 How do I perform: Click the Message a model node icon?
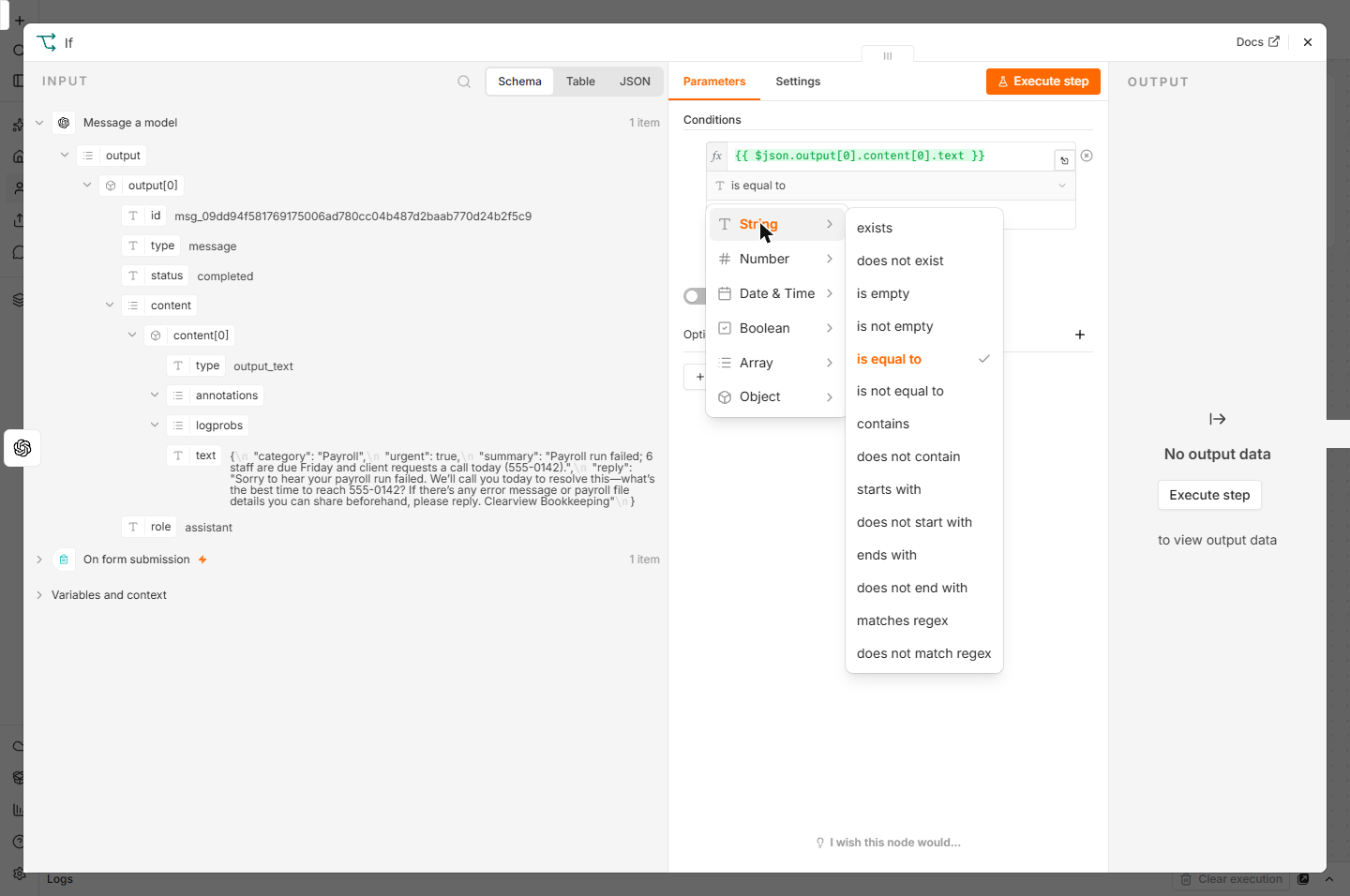pos(64,123)
